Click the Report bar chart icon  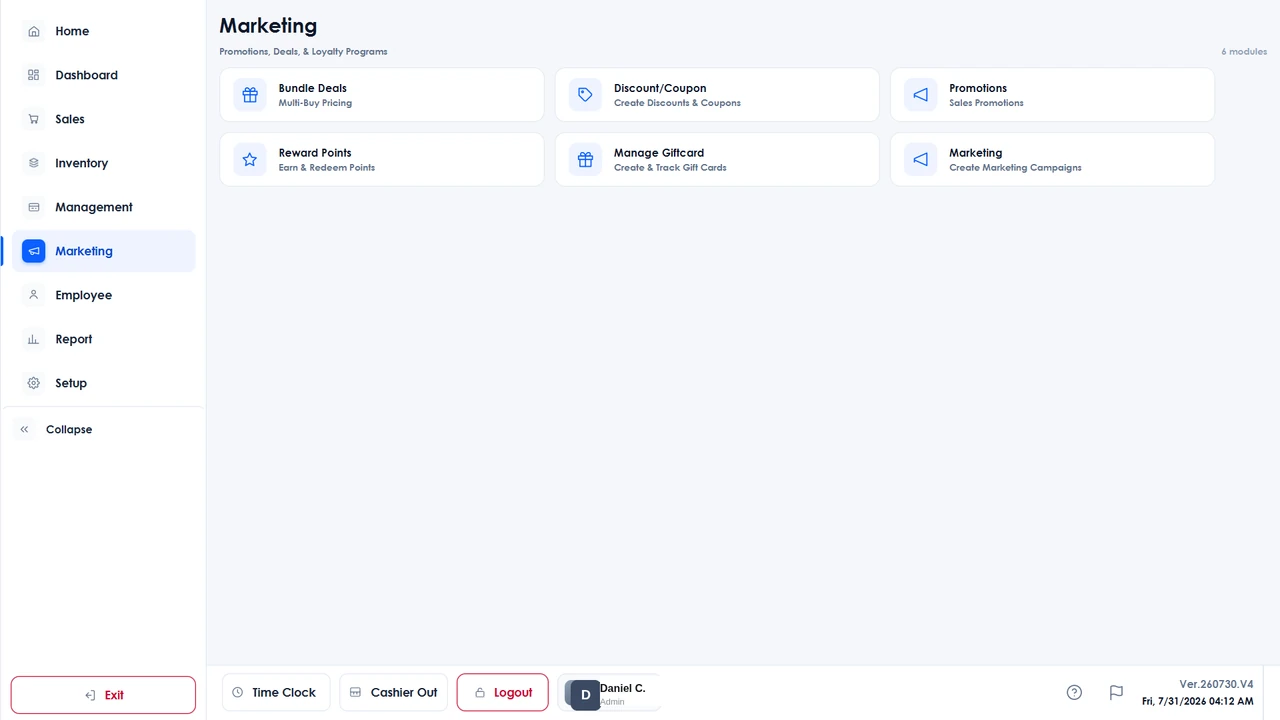[x=34, y=339]
